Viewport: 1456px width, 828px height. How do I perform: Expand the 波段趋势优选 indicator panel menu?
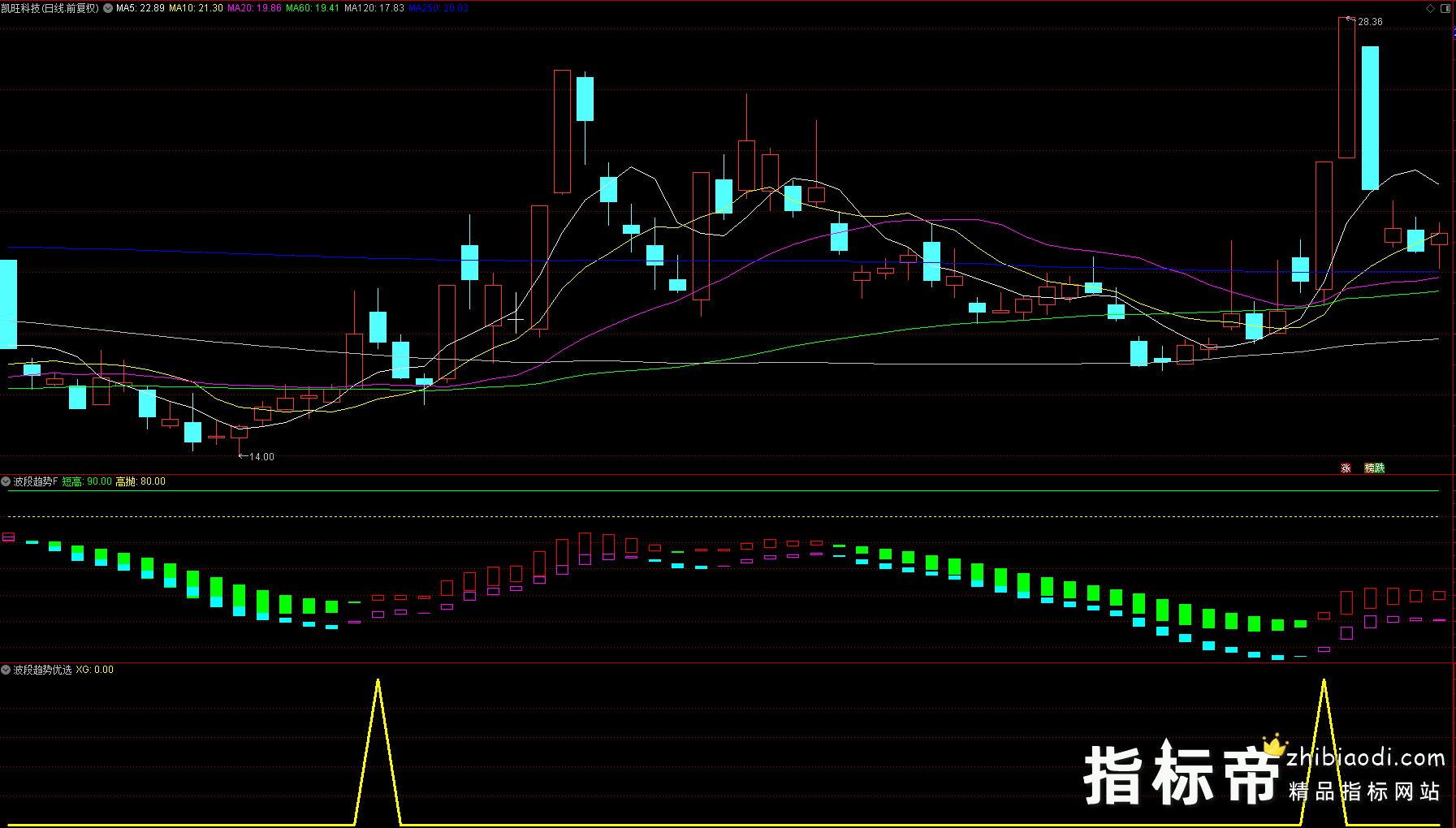point(6,670)
